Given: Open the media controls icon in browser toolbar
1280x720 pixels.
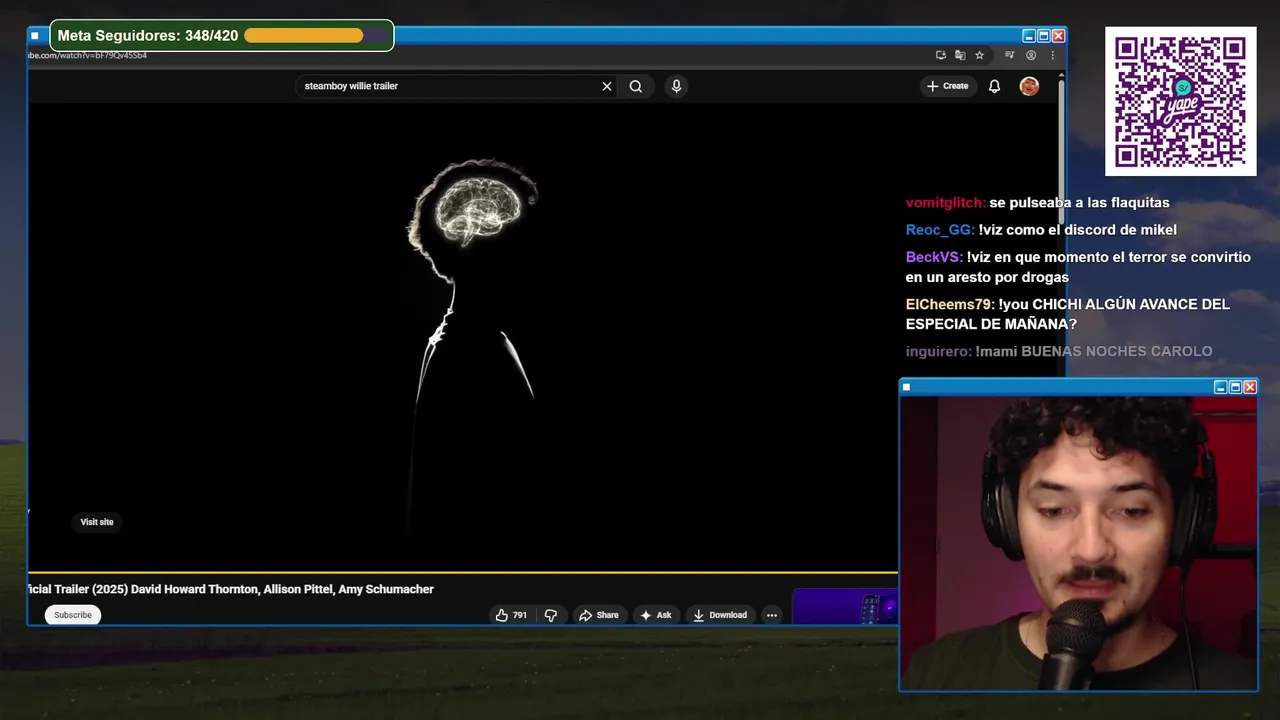Looking at the screenshot, I should point(1010,55).
